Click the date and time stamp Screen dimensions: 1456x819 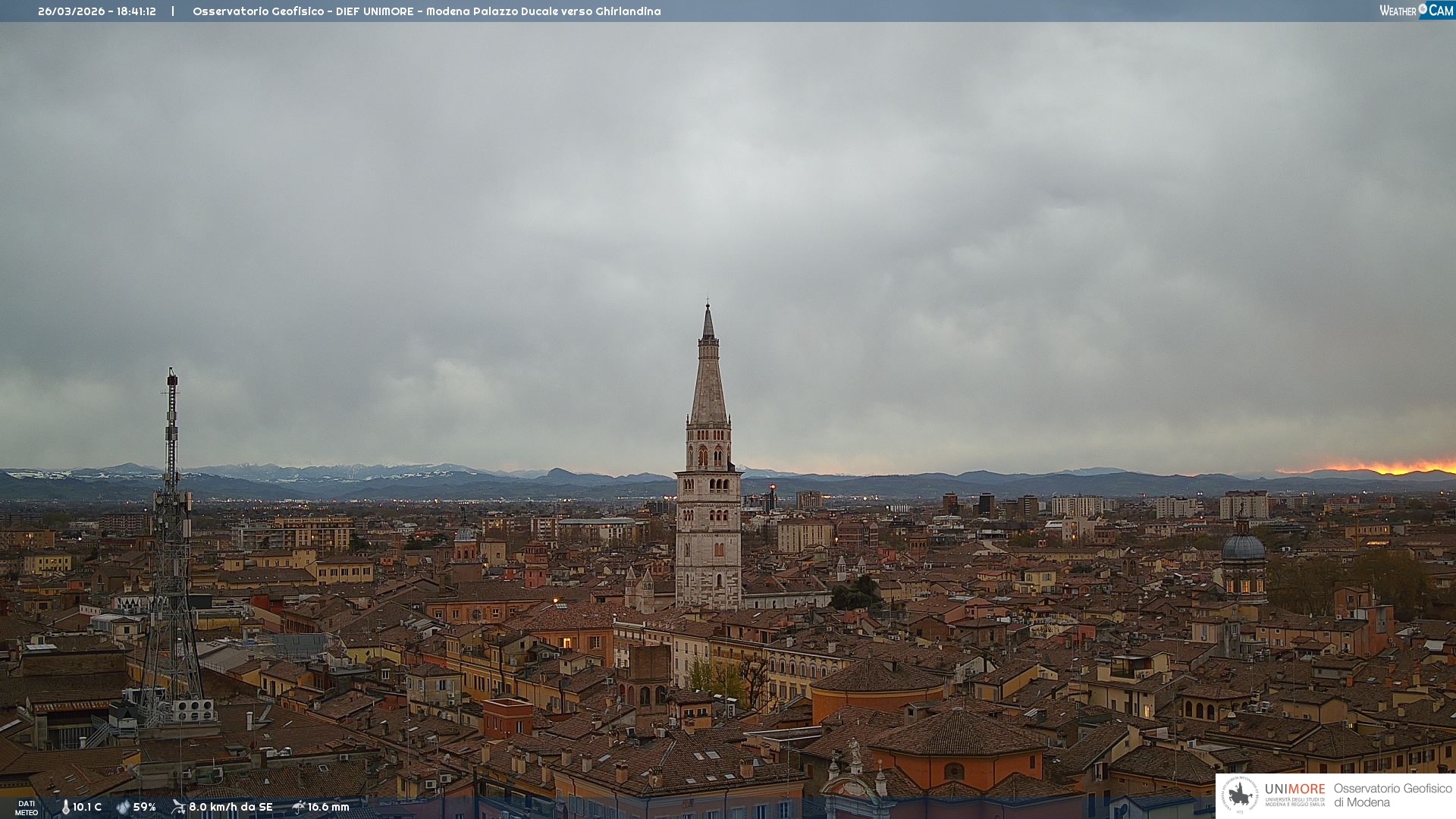tap(97, 11)
